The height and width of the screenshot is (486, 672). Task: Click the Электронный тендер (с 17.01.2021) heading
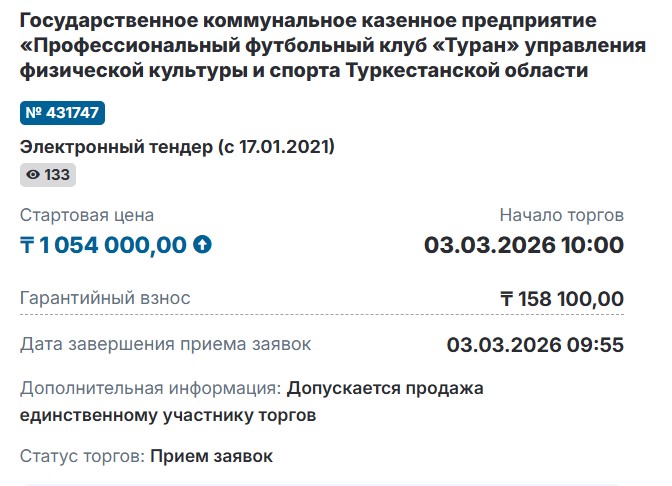(x=177, y=147)
